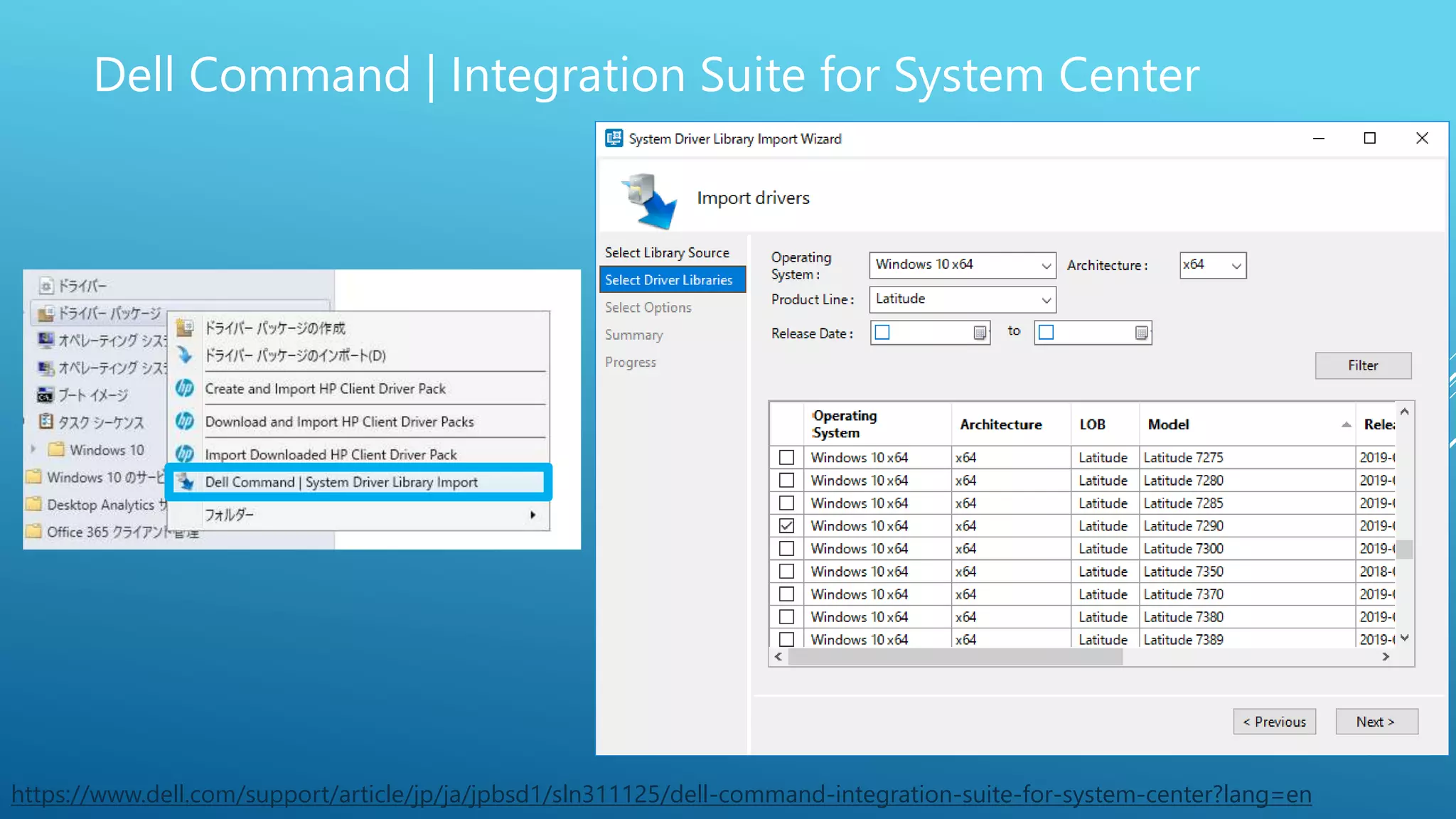Go to Select Library Source step
The height and width of the screenshot is (819, 1456).
tap(667, 252)
